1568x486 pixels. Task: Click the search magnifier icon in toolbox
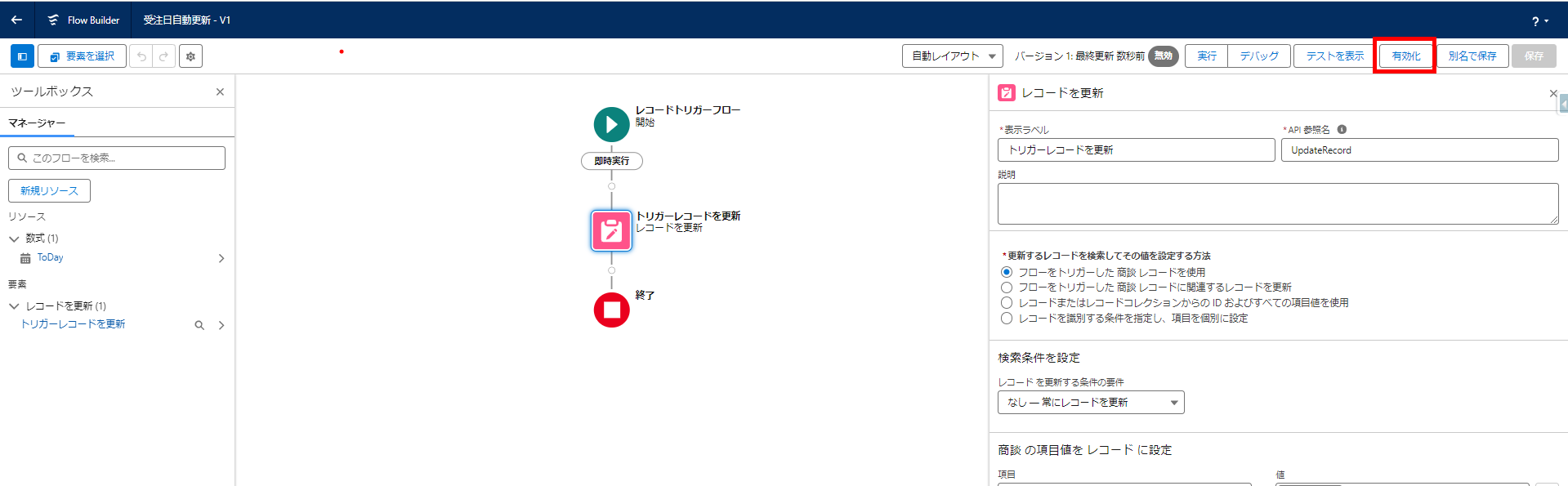[22, 158]
